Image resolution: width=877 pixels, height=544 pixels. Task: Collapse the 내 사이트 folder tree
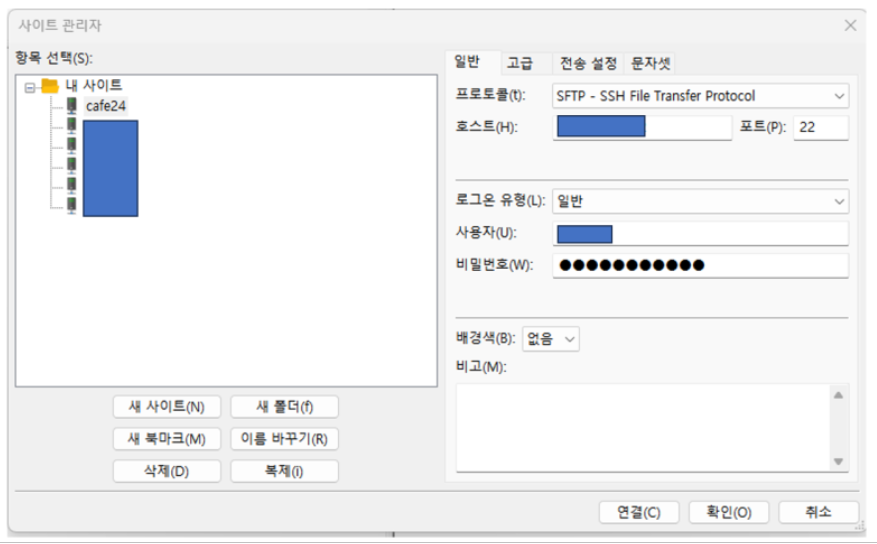coord(30,88)
